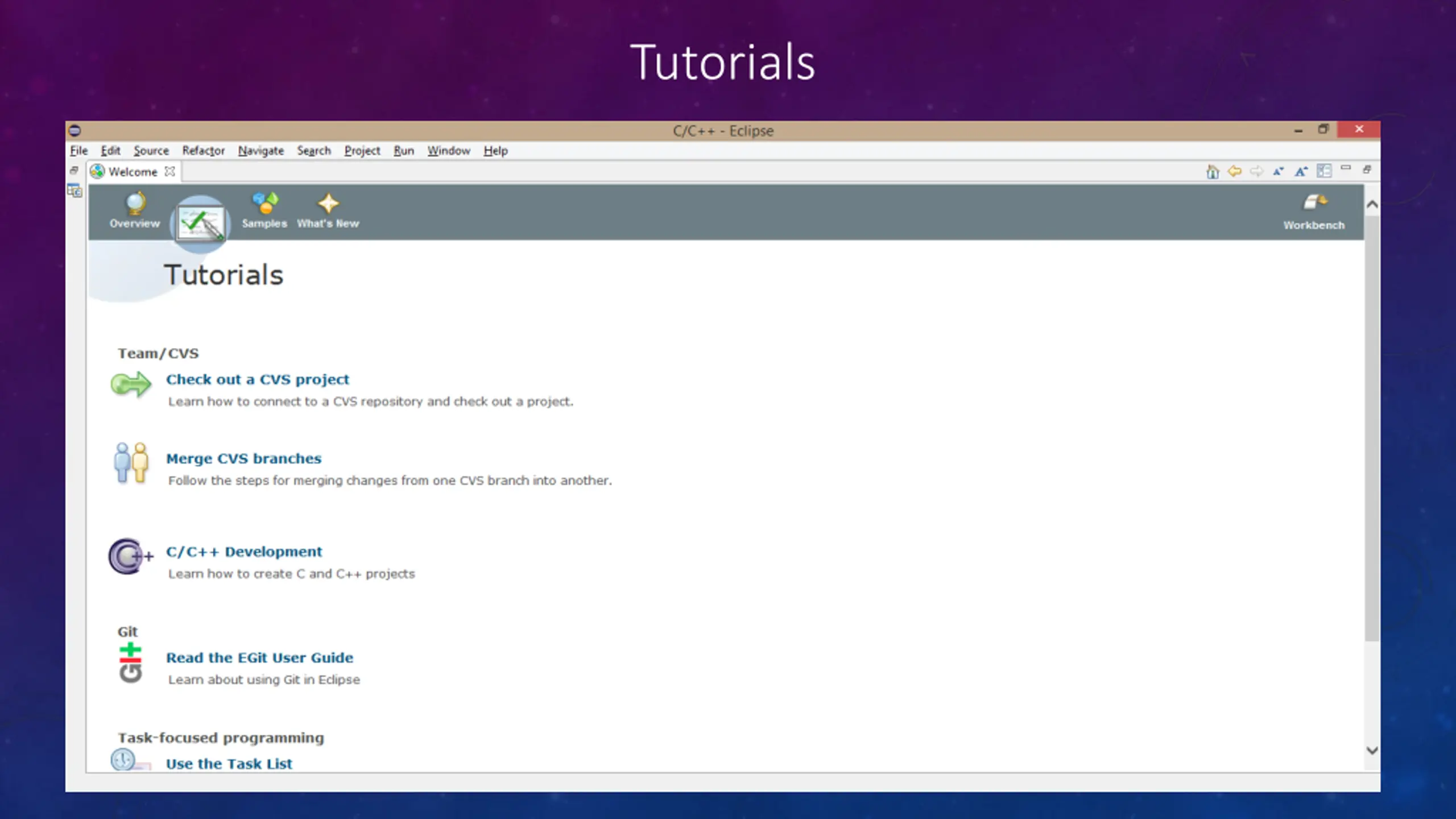This screenshot has height=819, width=1456.
Task: Open the Overview globe icon
Action: [x=135, y=202]
